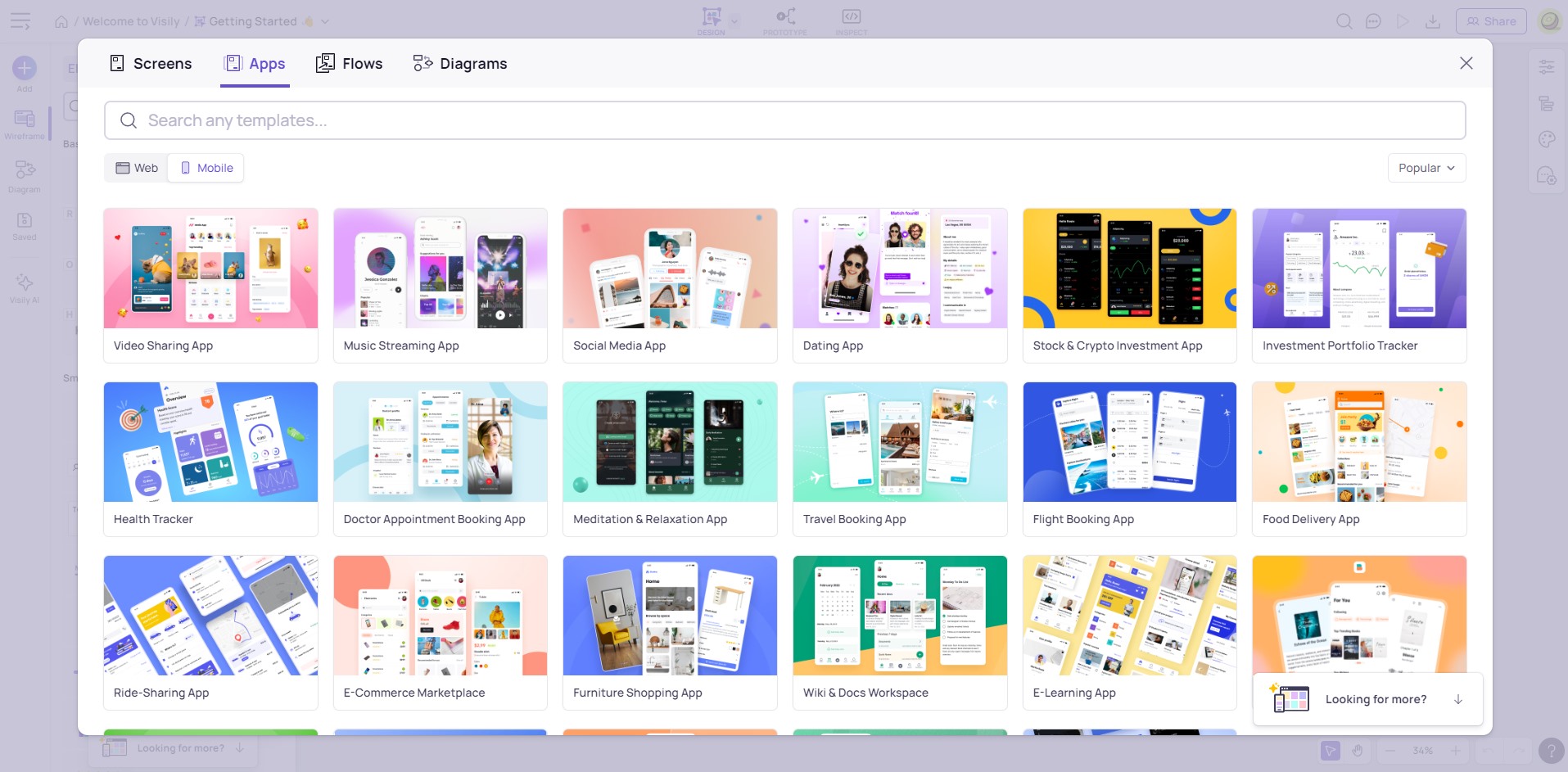Open the sliders settings icon on right
1568x772 pixels.
coord(1547,67)
